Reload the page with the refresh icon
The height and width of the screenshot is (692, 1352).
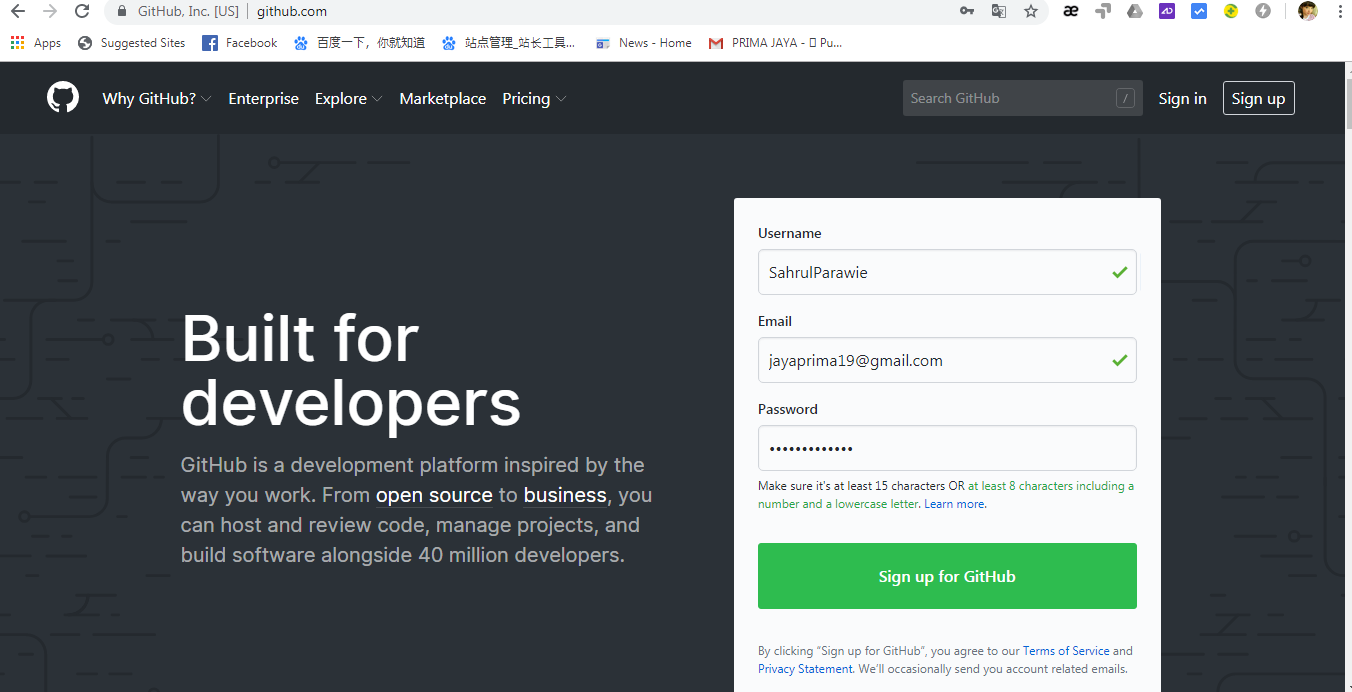83,11
